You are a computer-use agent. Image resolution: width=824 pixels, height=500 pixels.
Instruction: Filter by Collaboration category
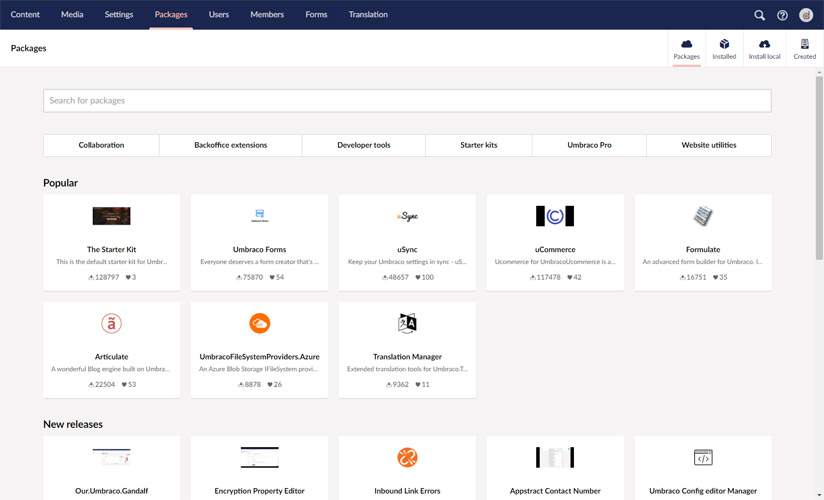(101, 145)
